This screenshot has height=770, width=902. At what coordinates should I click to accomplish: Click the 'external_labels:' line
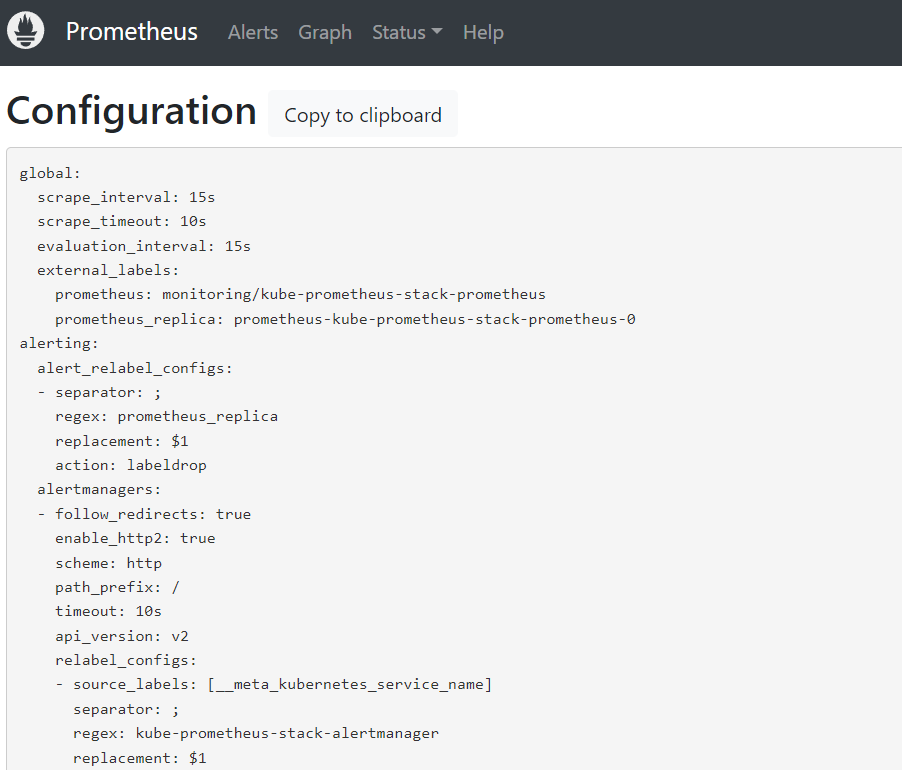click(108, 270)
